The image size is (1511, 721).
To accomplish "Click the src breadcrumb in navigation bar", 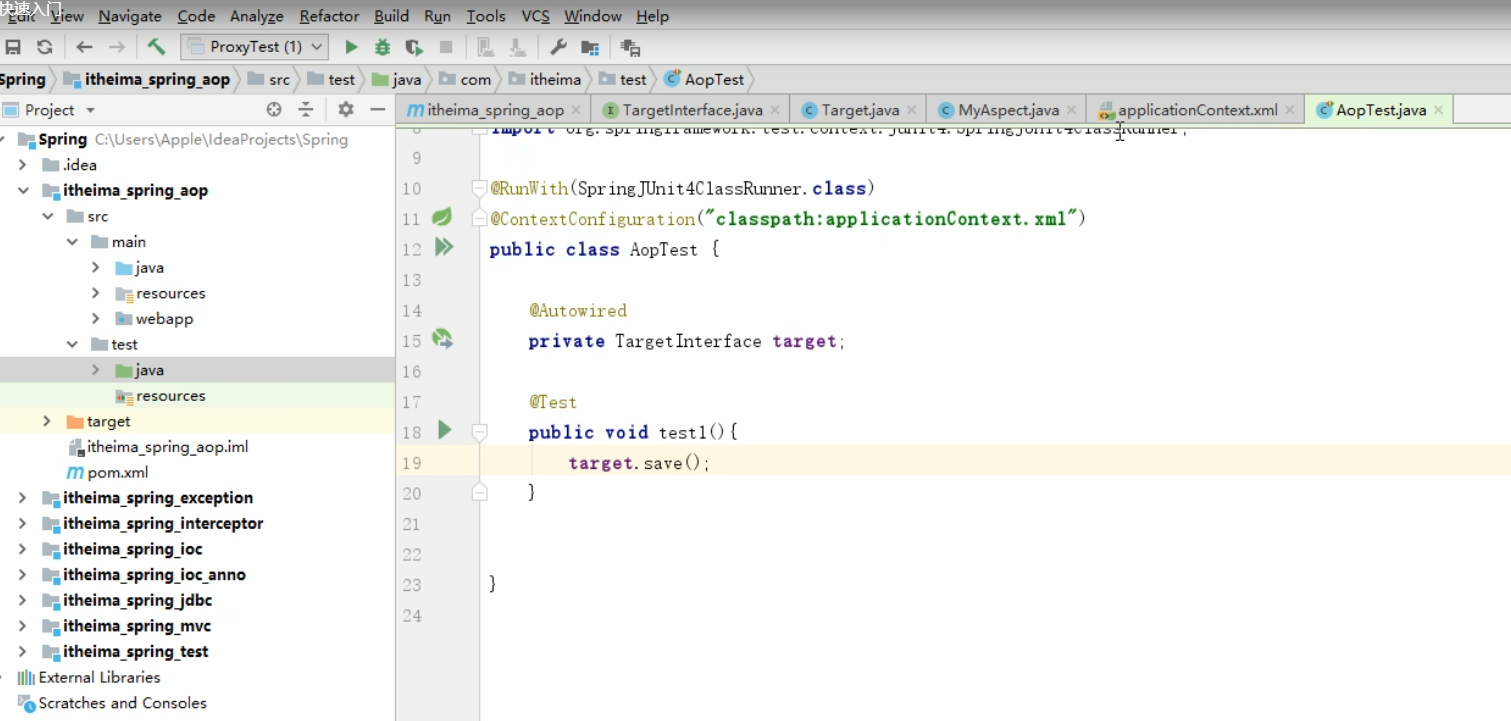I will coord(279,79).
